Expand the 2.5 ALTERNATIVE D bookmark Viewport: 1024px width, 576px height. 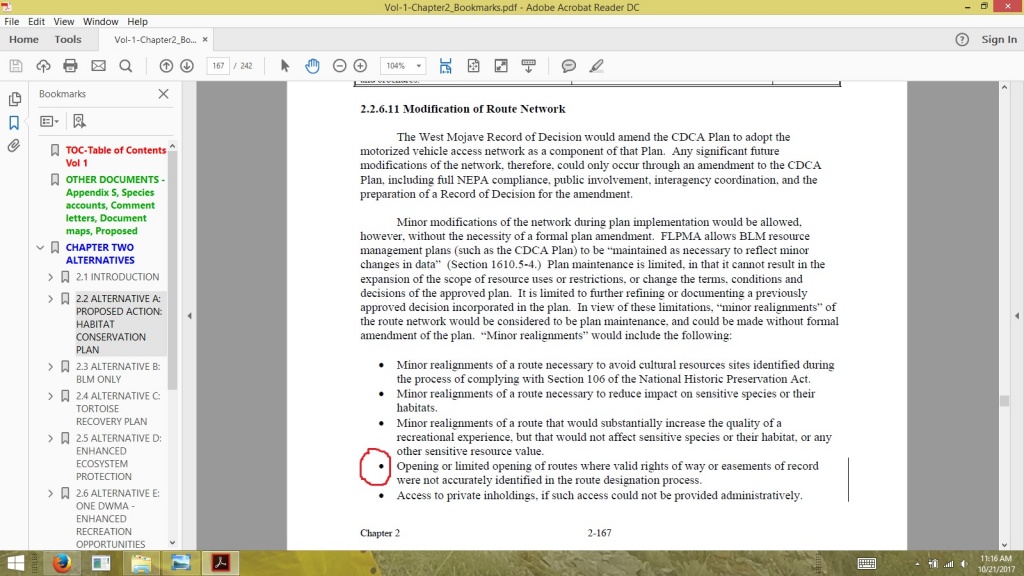(50, 438)
